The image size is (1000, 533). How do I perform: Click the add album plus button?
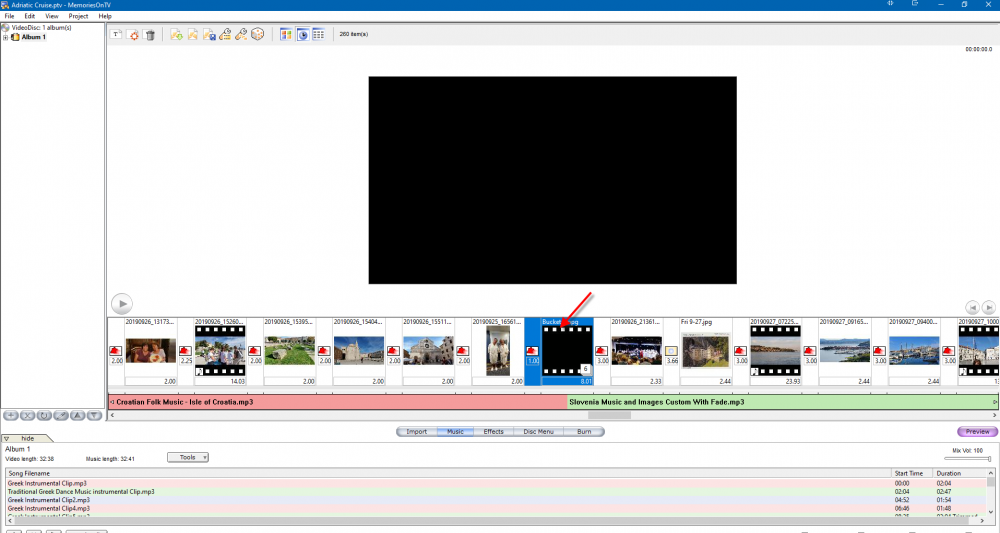(10, 414)
